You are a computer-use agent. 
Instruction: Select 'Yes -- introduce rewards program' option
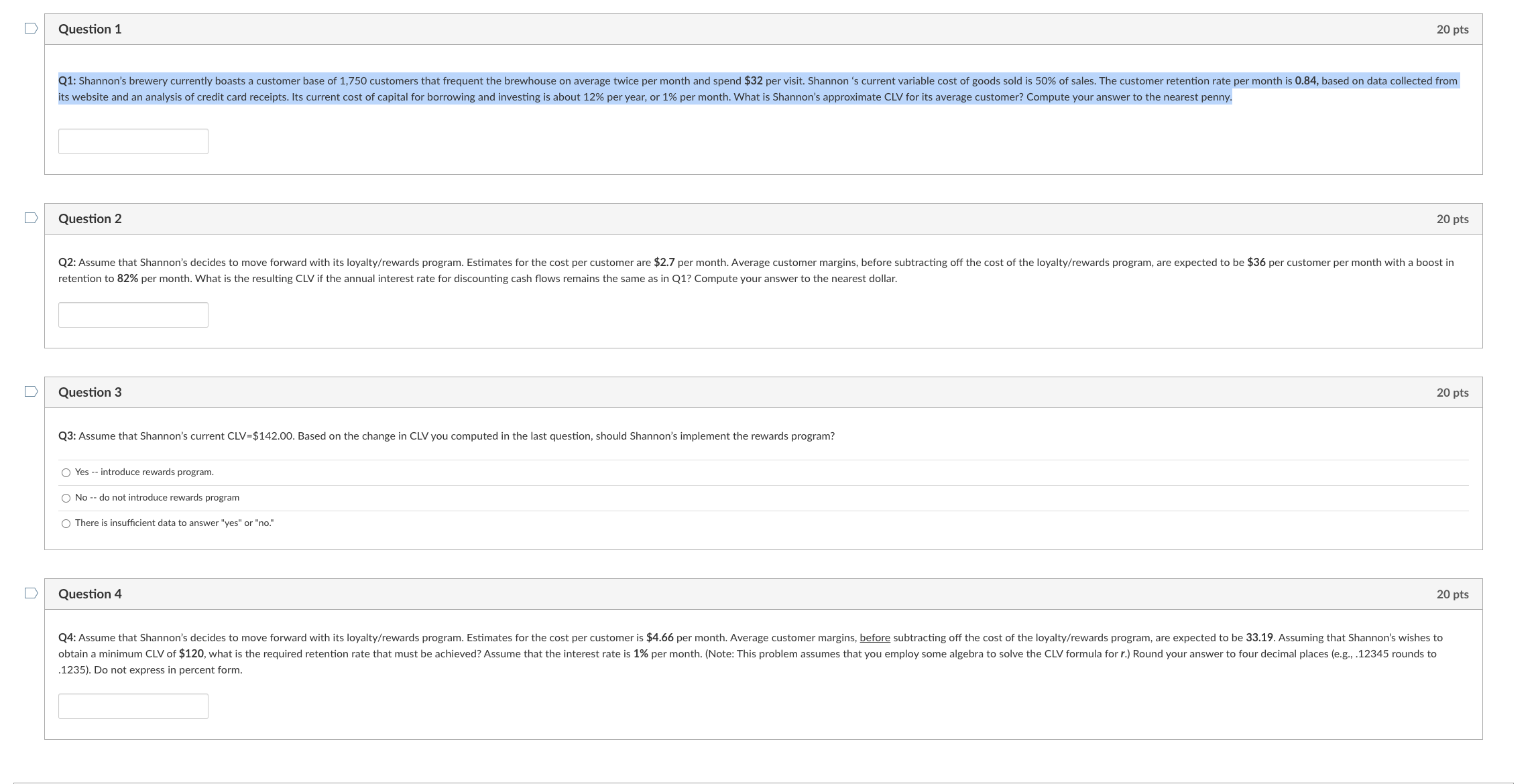tap(66, 473)
